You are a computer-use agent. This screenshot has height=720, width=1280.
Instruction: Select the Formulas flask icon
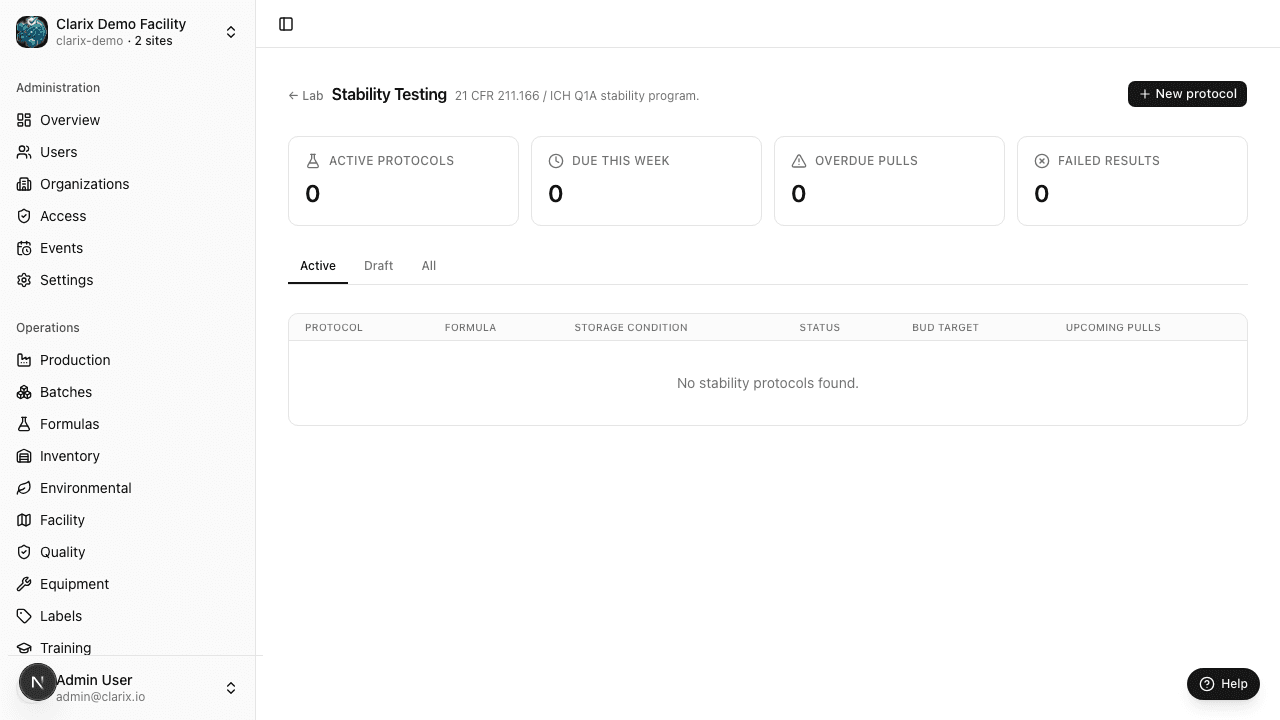(x=24, y=424)
